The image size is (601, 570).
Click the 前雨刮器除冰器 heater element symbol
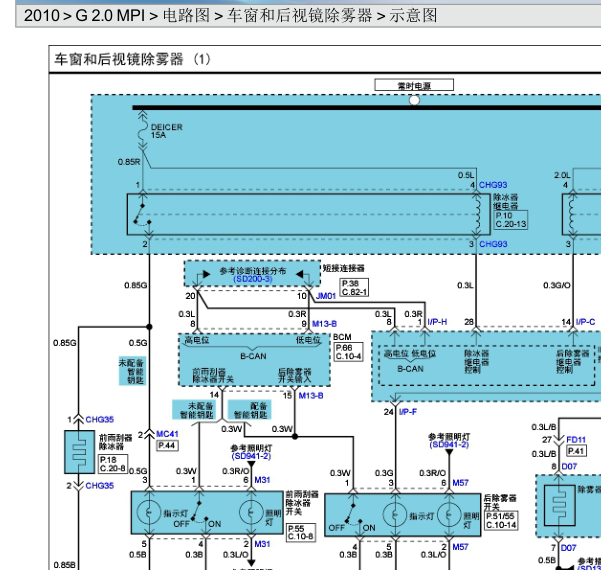tap(80, 452)
